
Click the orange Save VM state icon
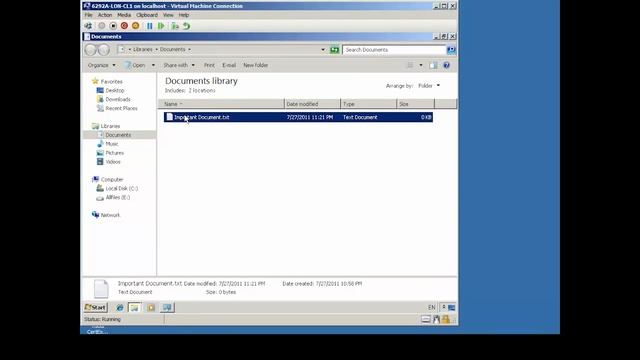point(136,26)
